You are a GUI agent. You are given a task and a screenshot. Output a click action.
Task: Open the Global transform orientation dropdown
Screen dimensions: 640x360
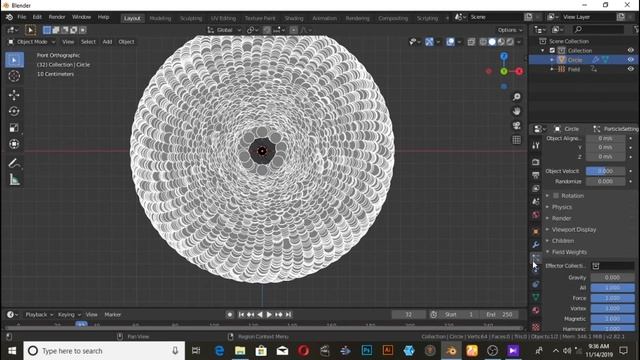click(224, 30)
